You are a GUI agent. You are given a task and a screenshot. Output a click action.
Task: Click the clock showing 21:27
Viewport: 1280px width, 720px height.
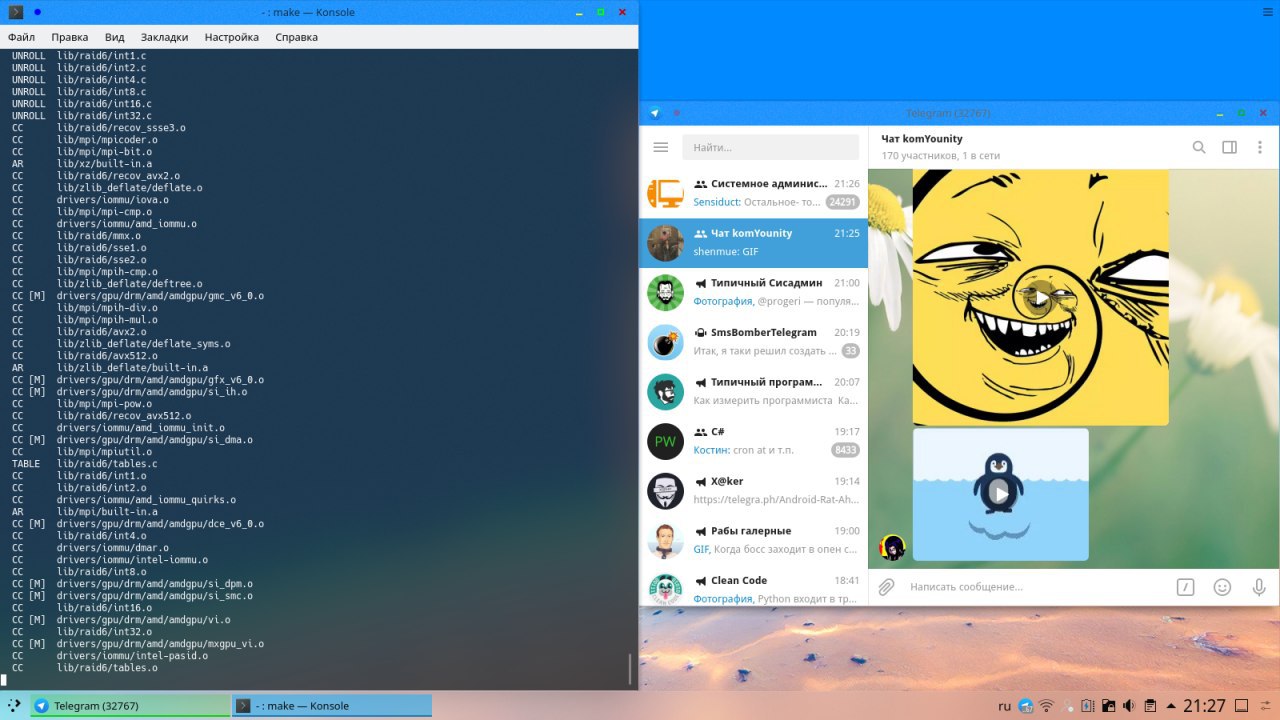(1205, 706)
